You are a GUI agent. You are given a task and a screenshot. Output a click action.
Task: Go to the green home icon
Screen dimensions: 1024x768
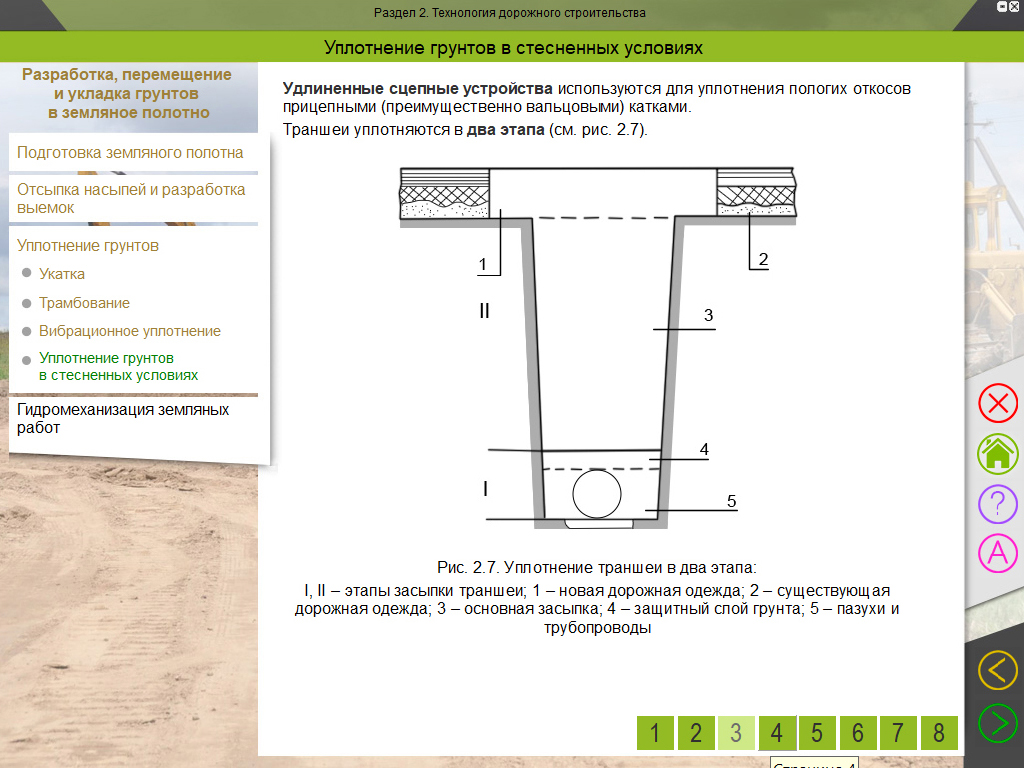(x=997, y=453)
